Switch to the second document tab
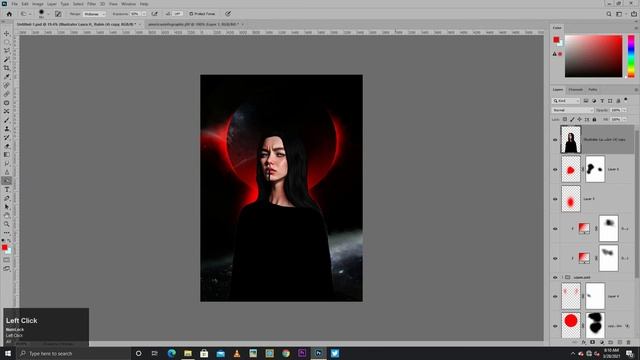This screenshot has width=640, height=360. pos(193,24)
